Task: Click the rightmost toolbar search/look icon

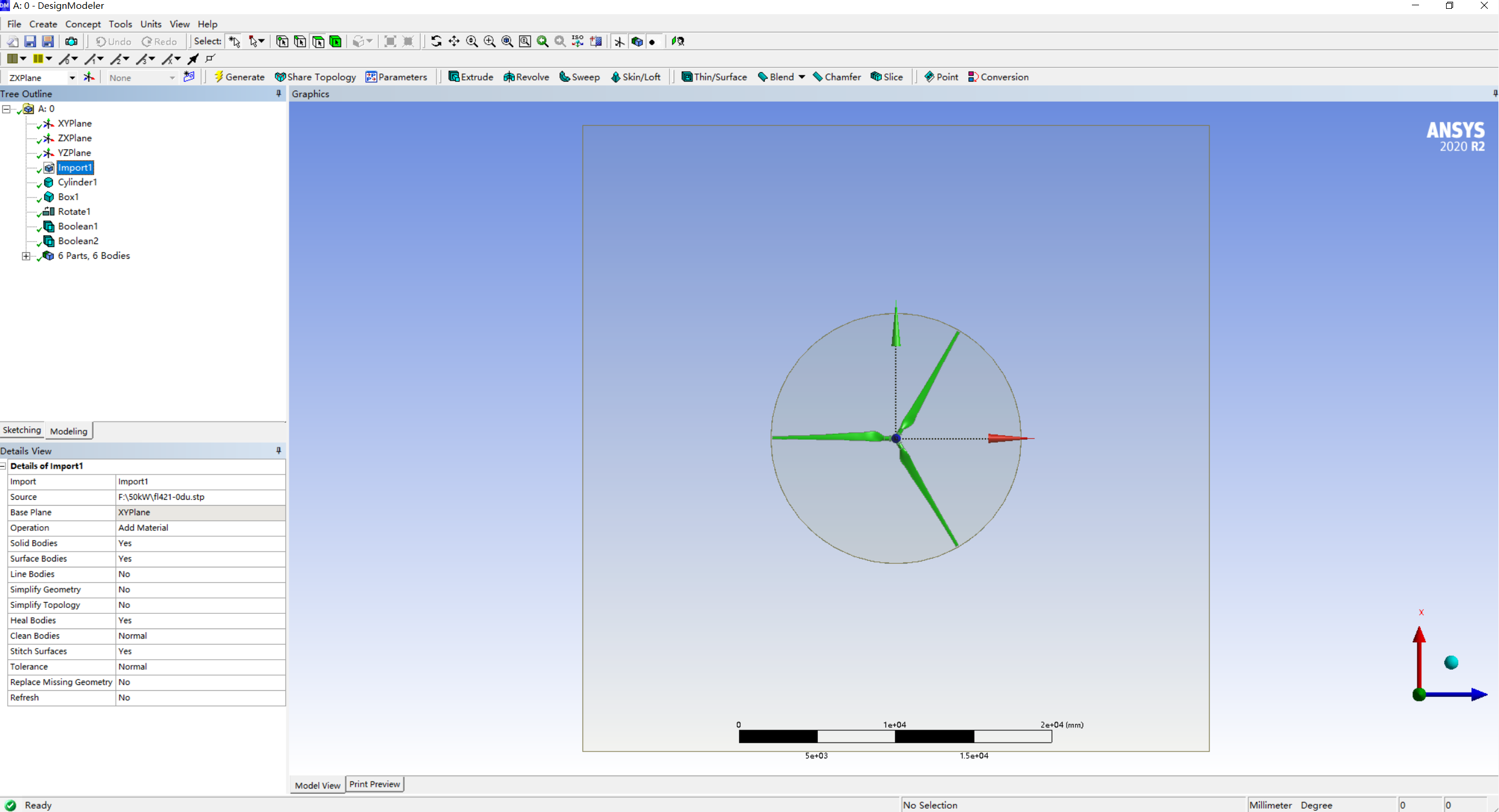Action: pyautogui.click(x=678, y=41)
